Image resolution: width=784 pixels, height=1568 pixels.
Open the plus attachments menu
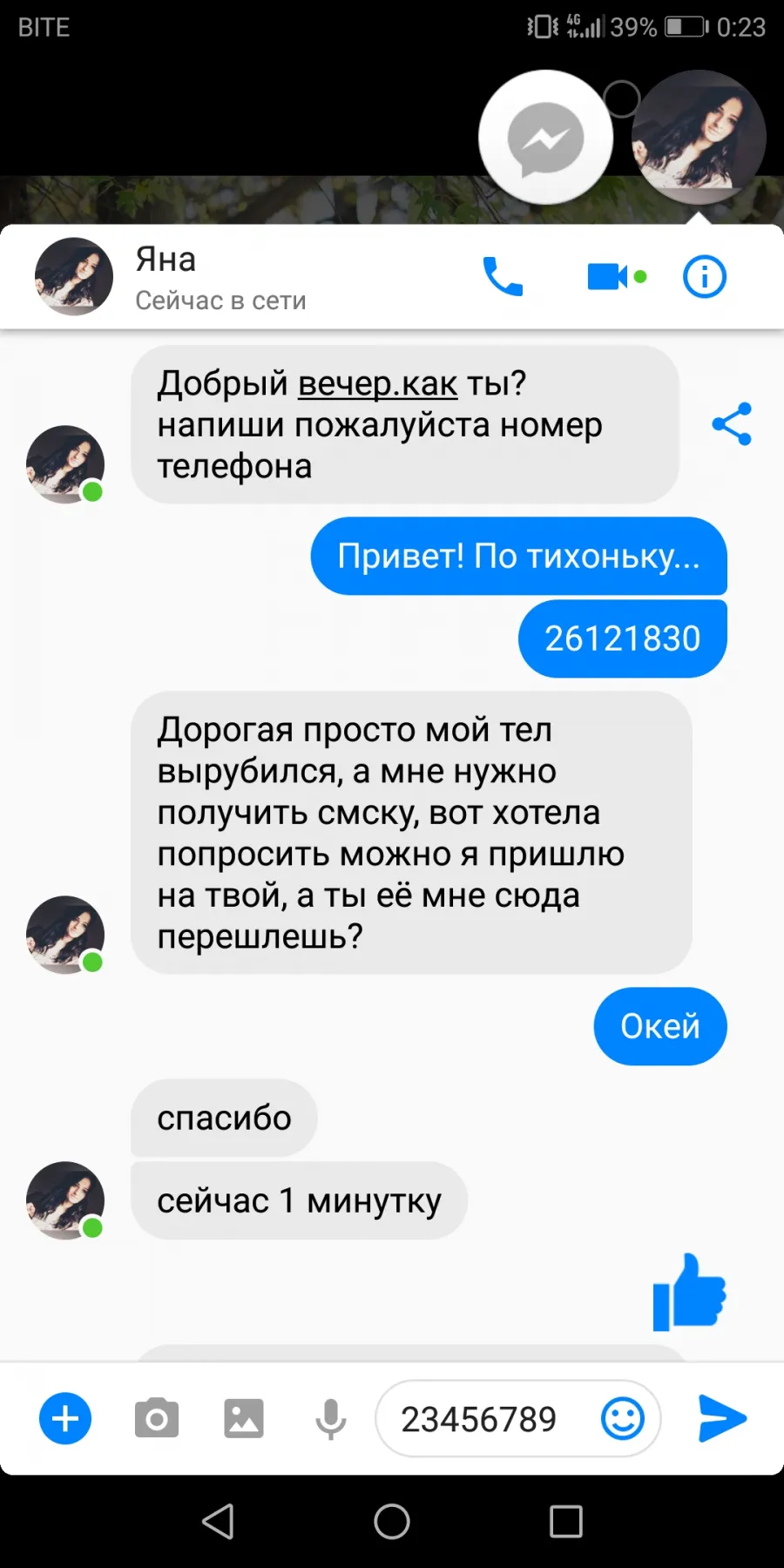65,1418
